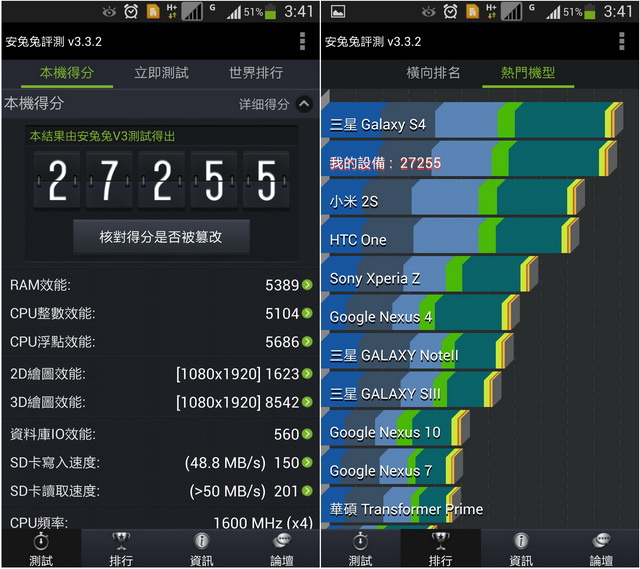Tap 資訊 info icon in right bottom bar
The image size is (640, 569).
[x=521, y=541]
